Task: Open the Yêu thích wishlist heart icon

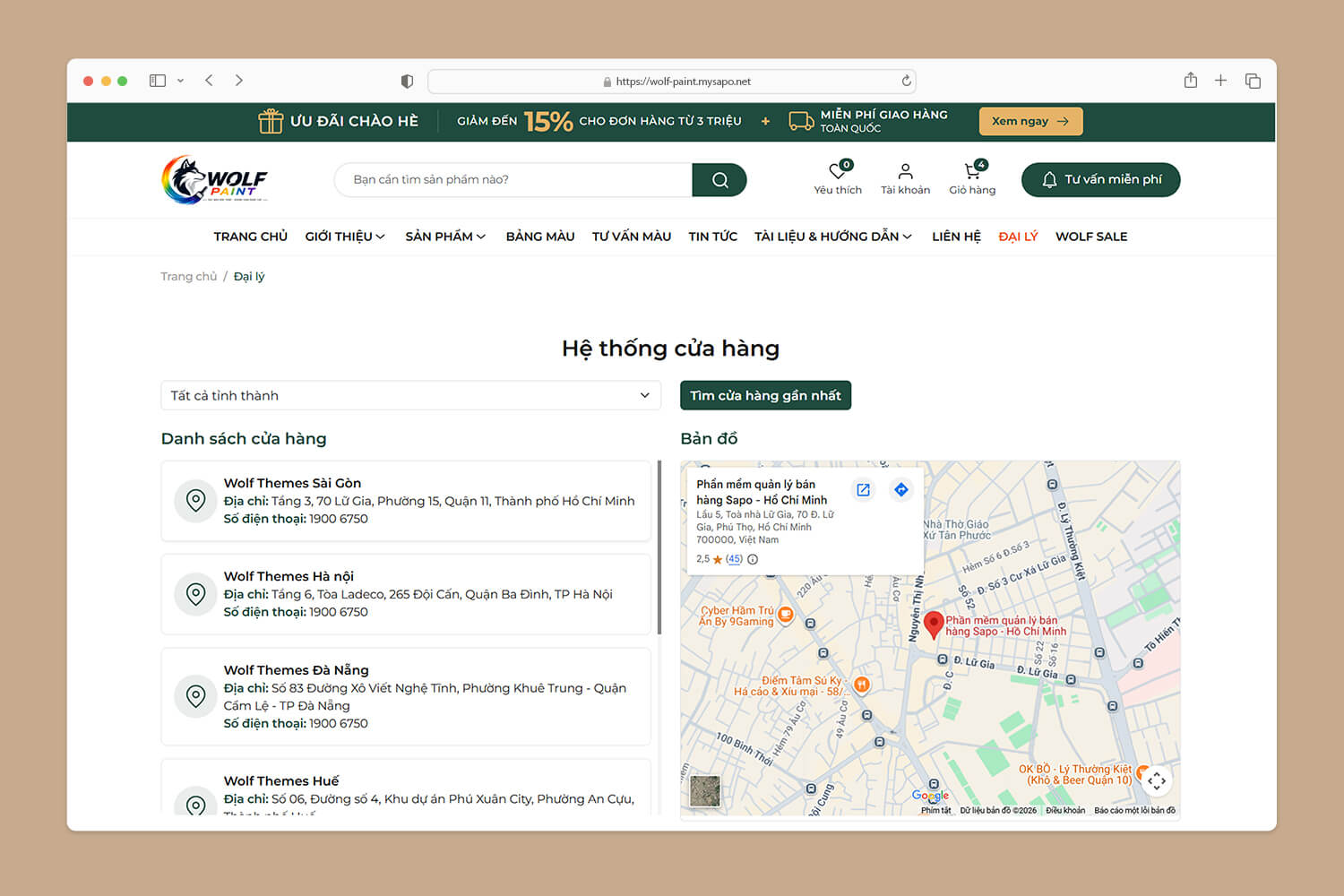Action: pos(838,170)
